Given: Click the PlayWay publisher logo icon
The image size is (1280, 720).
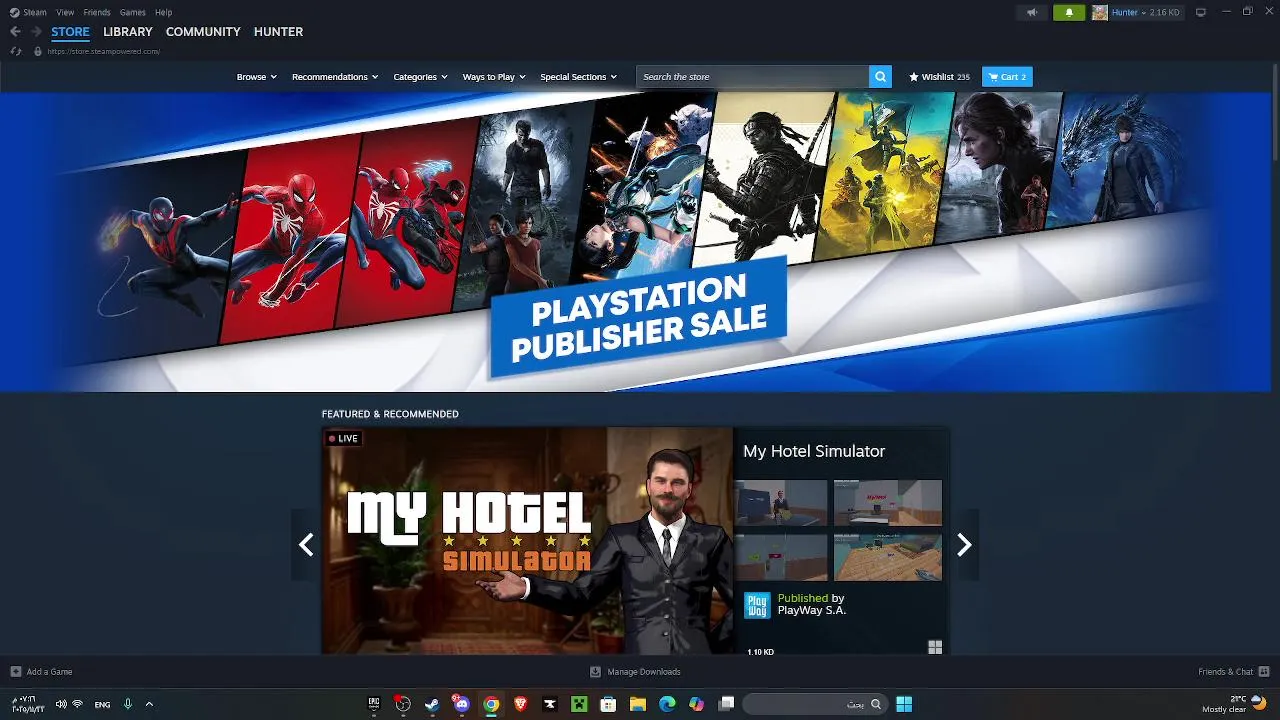Looking at the screenshot, I should coord(757,605).
